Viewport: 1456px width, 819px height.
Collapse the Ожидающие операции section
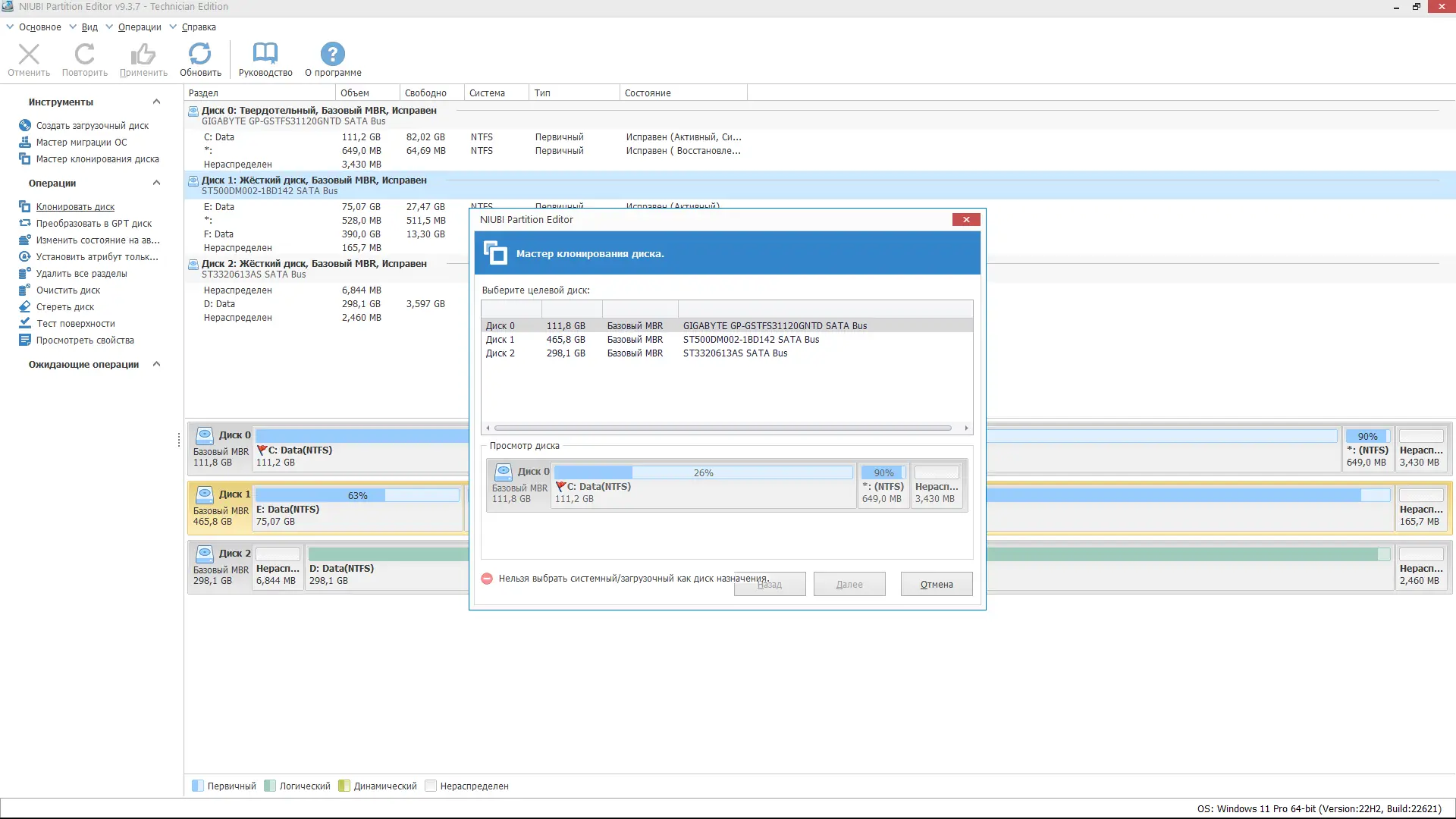(156, 364)
